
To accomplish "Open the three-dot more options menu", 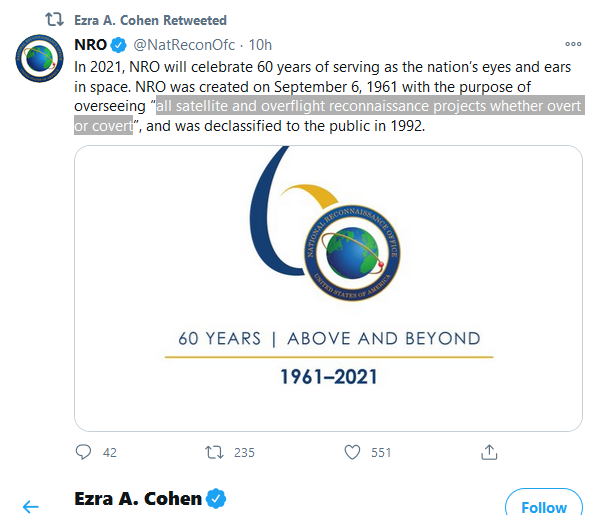I will (573, 44).
